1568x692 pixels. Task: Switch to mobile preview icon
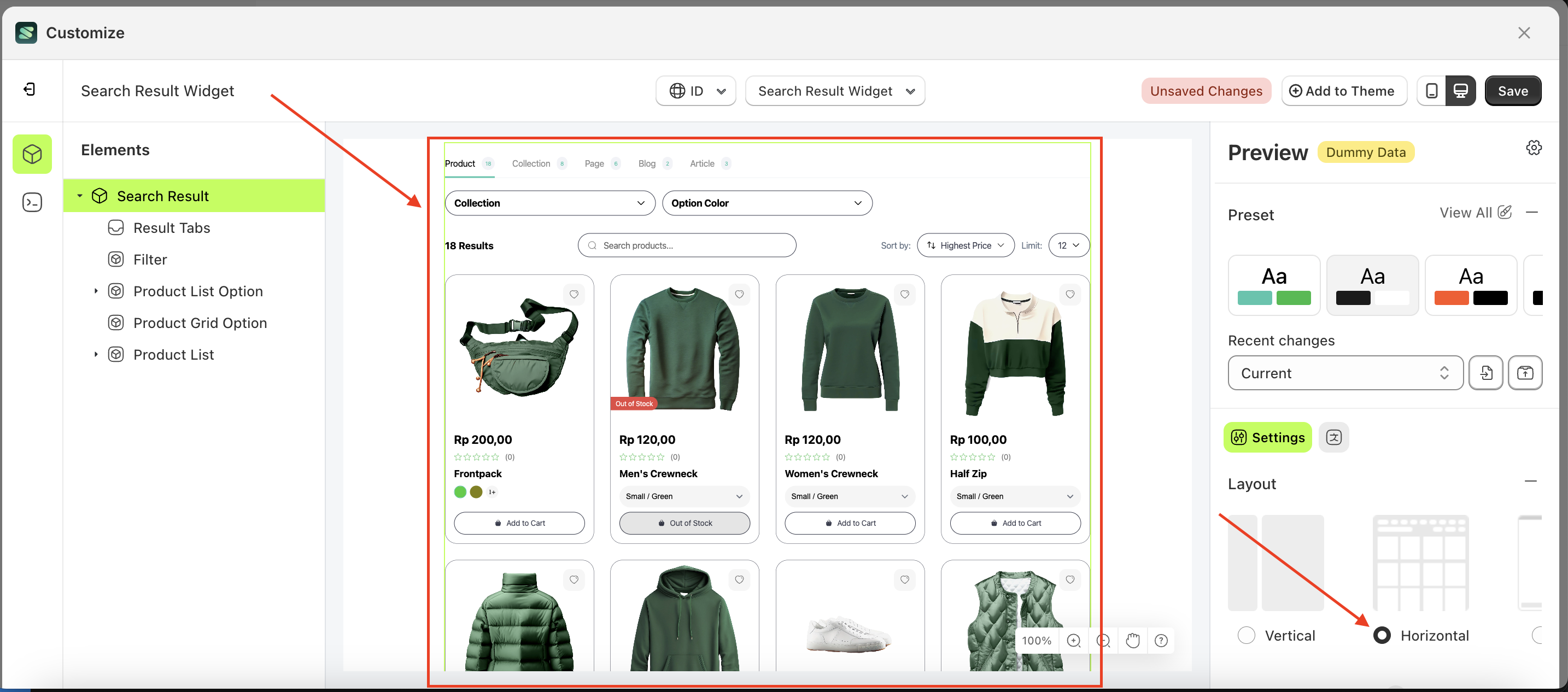(x=1432, y=91)
